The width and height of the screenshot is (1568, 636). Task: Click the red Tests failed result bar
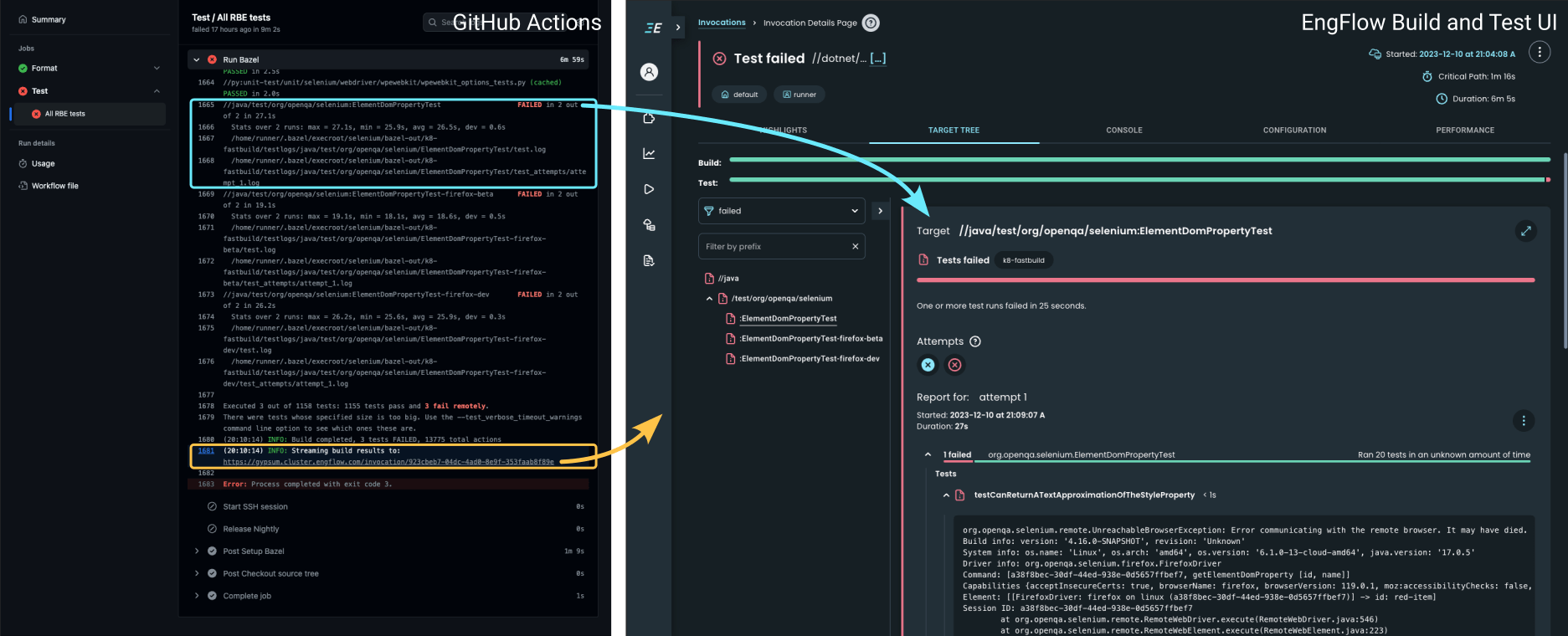1226,280
